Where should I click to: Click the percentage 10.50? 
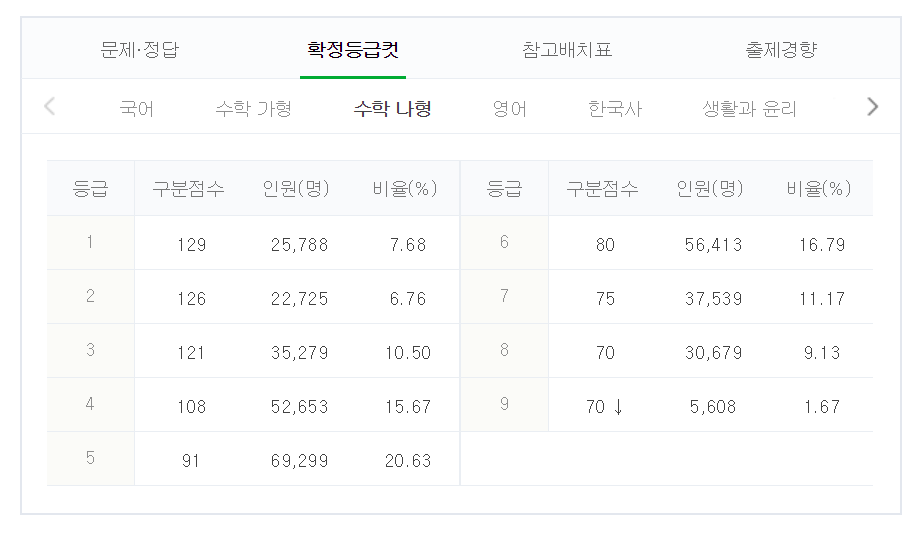[x=408, y=353]
